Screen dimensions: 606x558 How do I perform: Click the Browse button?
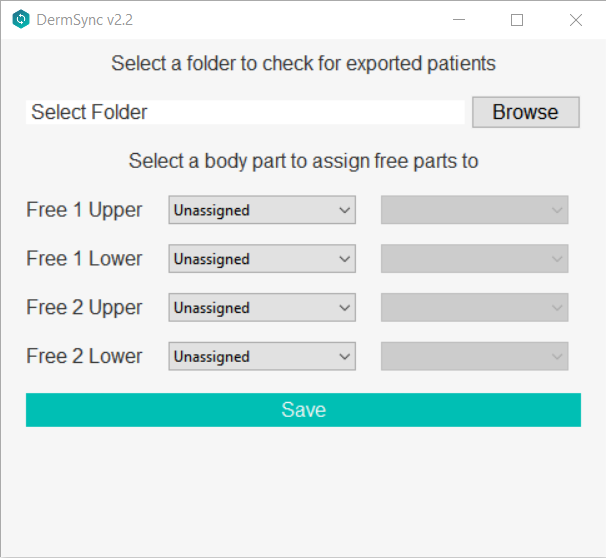point(525,112)
